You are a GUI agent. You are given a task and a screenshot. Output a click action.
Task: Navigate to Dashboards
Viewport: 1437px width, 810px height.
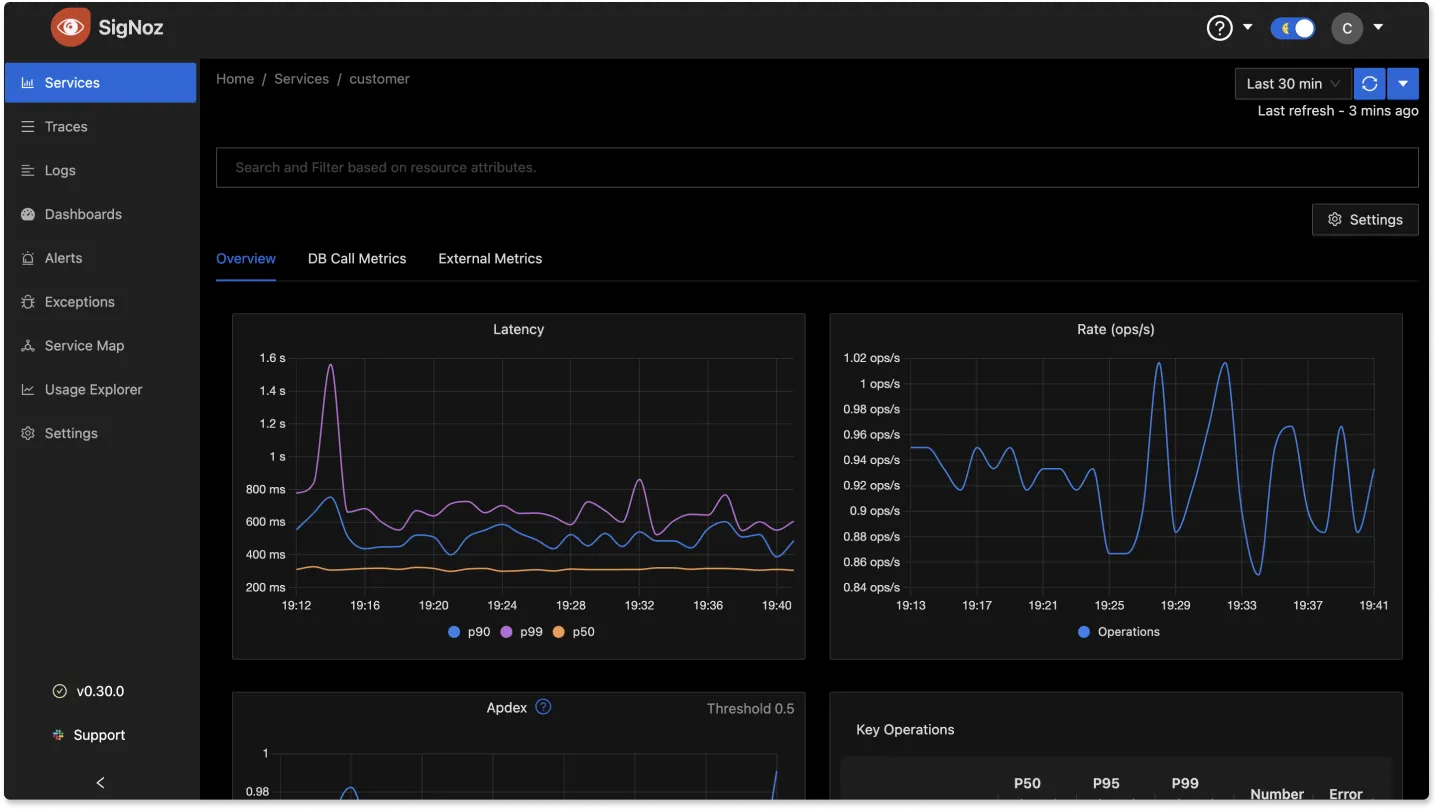100,214
